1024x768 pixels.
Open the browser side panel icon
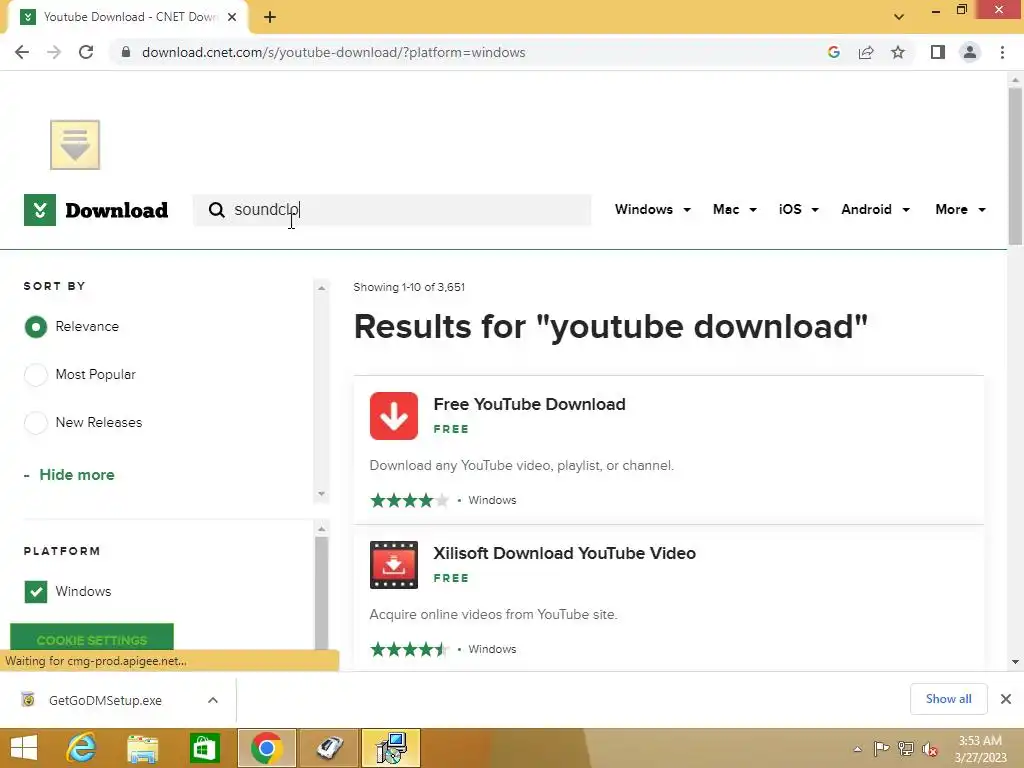coord(938,52)
